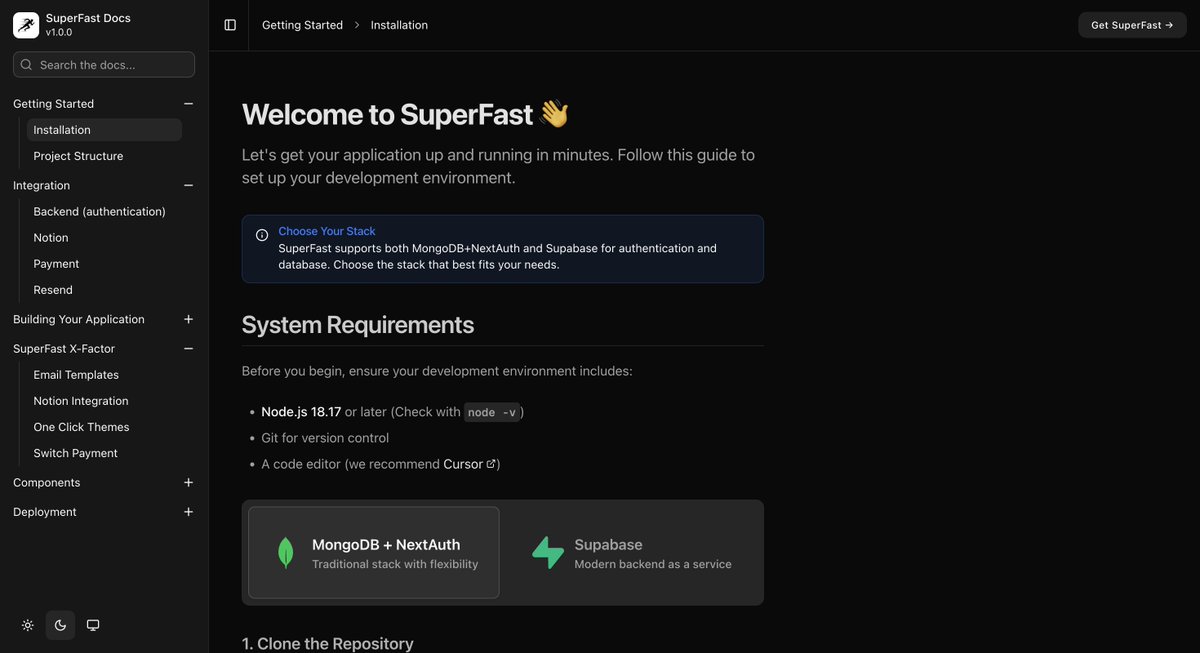
Task: Expand the Components section
Action: point(188,482)
